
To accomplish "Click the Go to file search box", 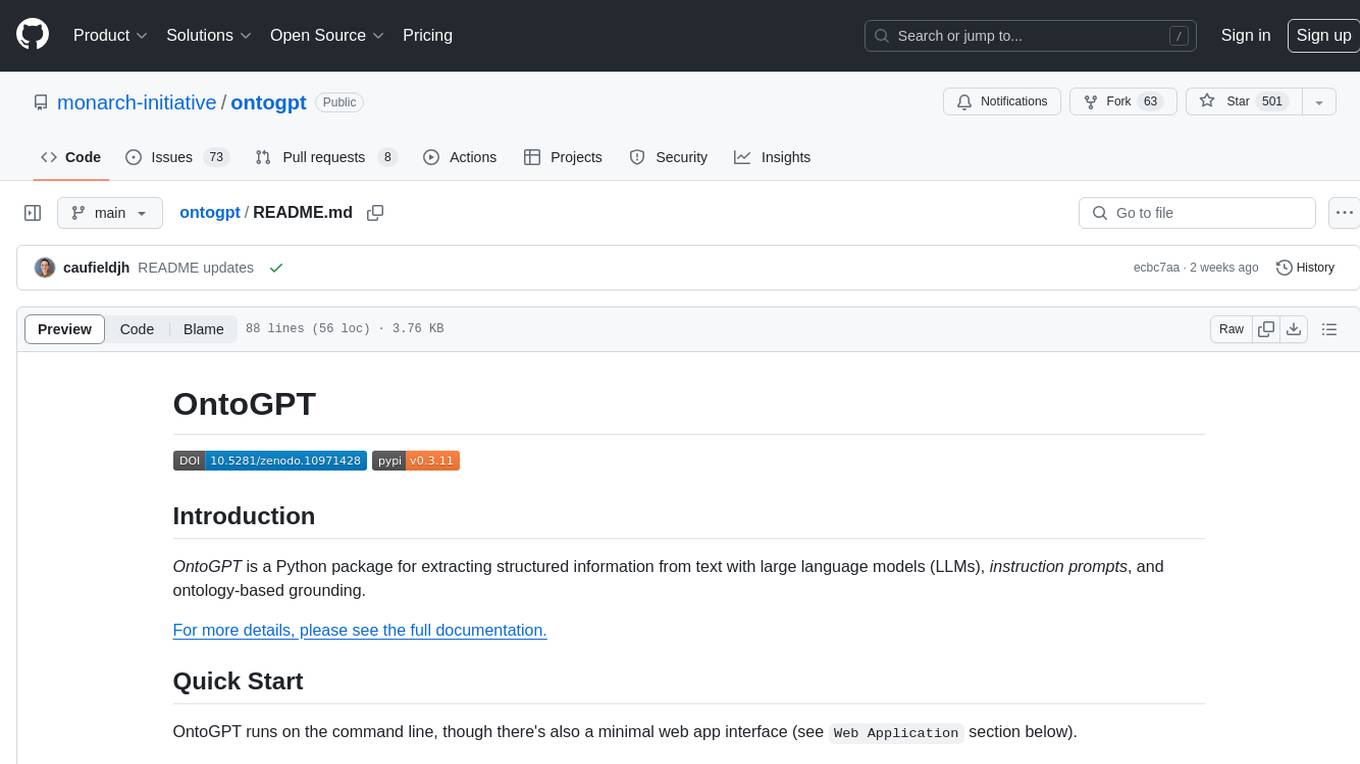I will click(1197, 213).
